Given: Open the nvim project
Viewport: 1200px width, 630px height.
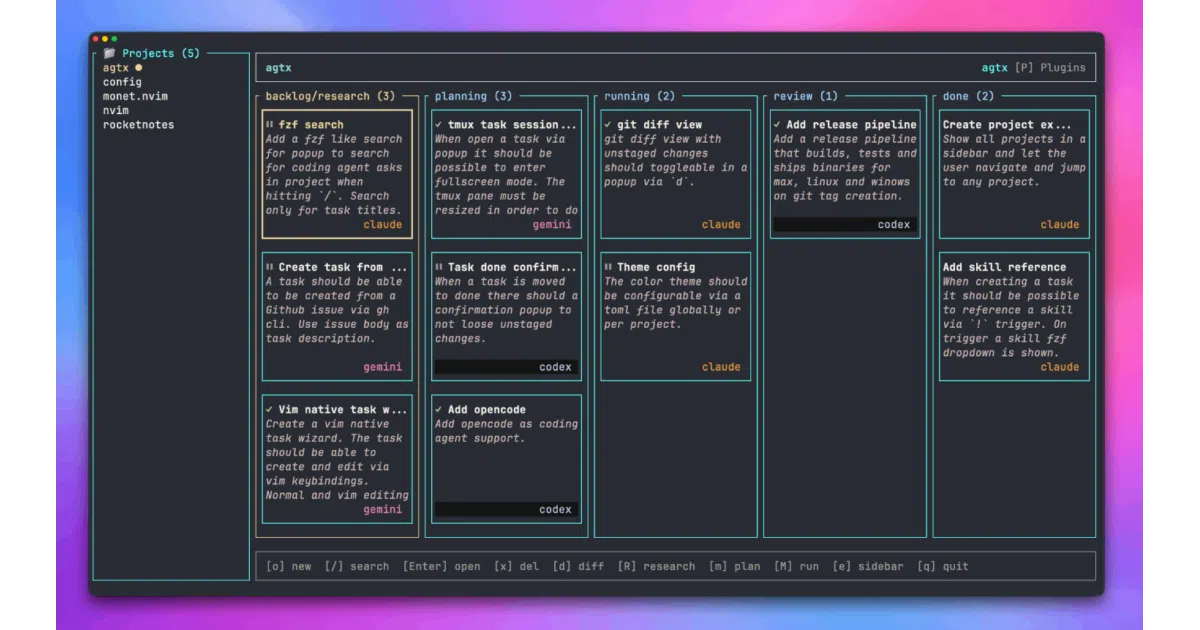Looking at the screenshot, I should pyautogui.click(x=116, y=110).
